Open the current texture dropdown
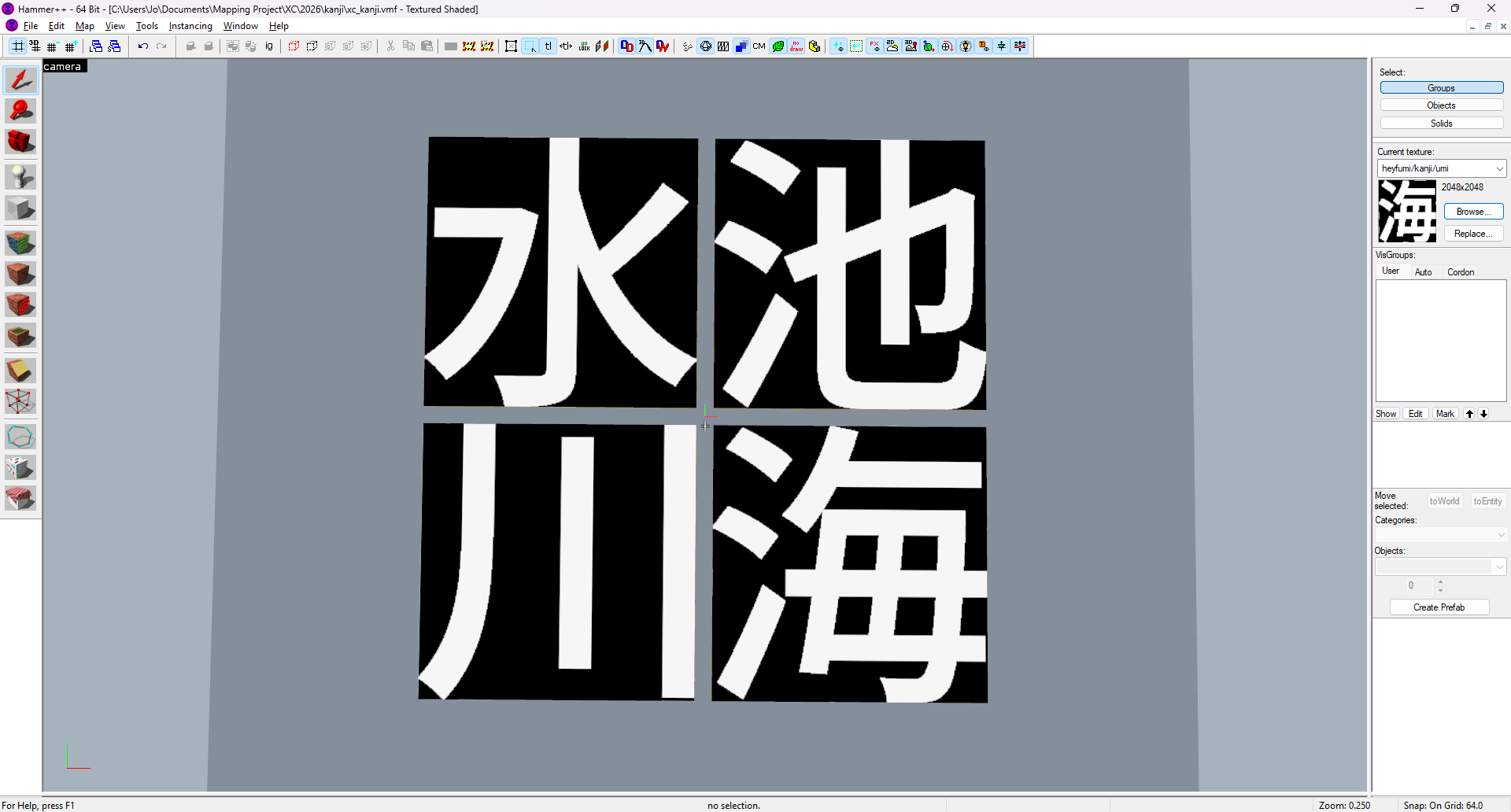The width and height of the screenshot is (1511, 812). 1499,168
